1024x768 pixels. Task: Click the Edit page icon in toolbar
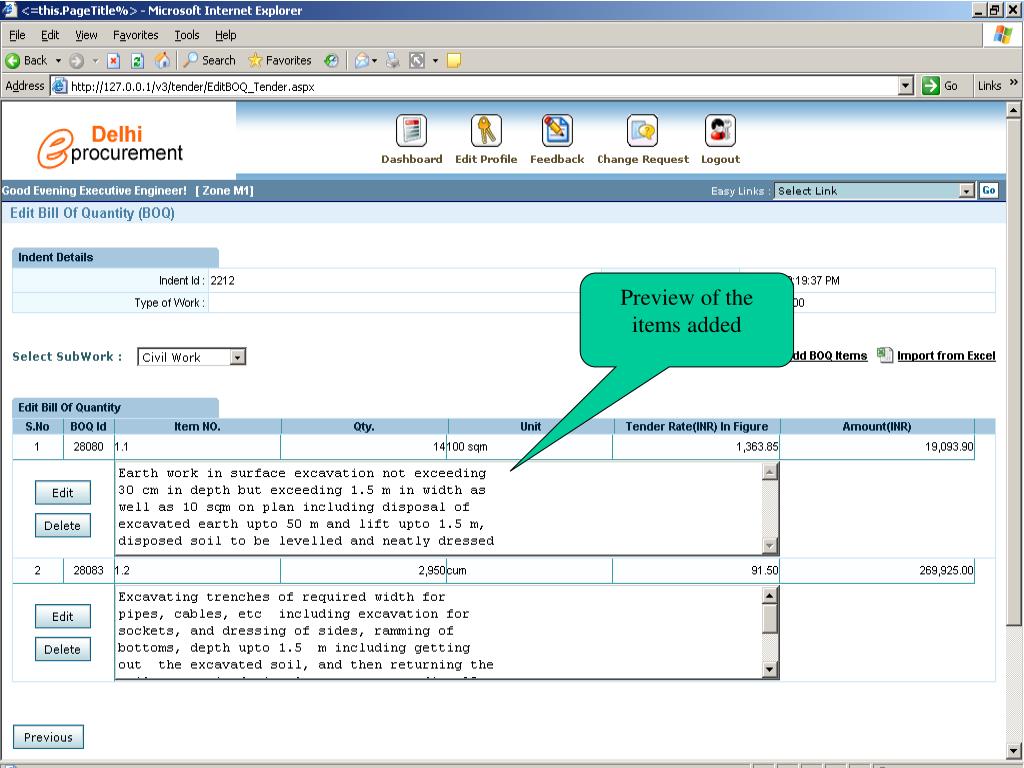417,61
